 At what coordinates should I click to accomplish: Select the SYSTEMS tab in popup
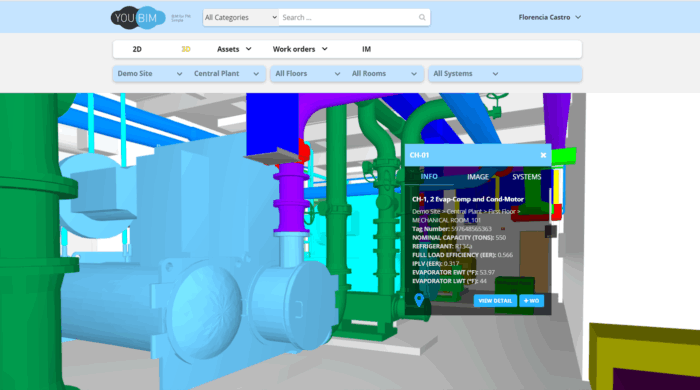pyautogui.click(x=526, y=177)
